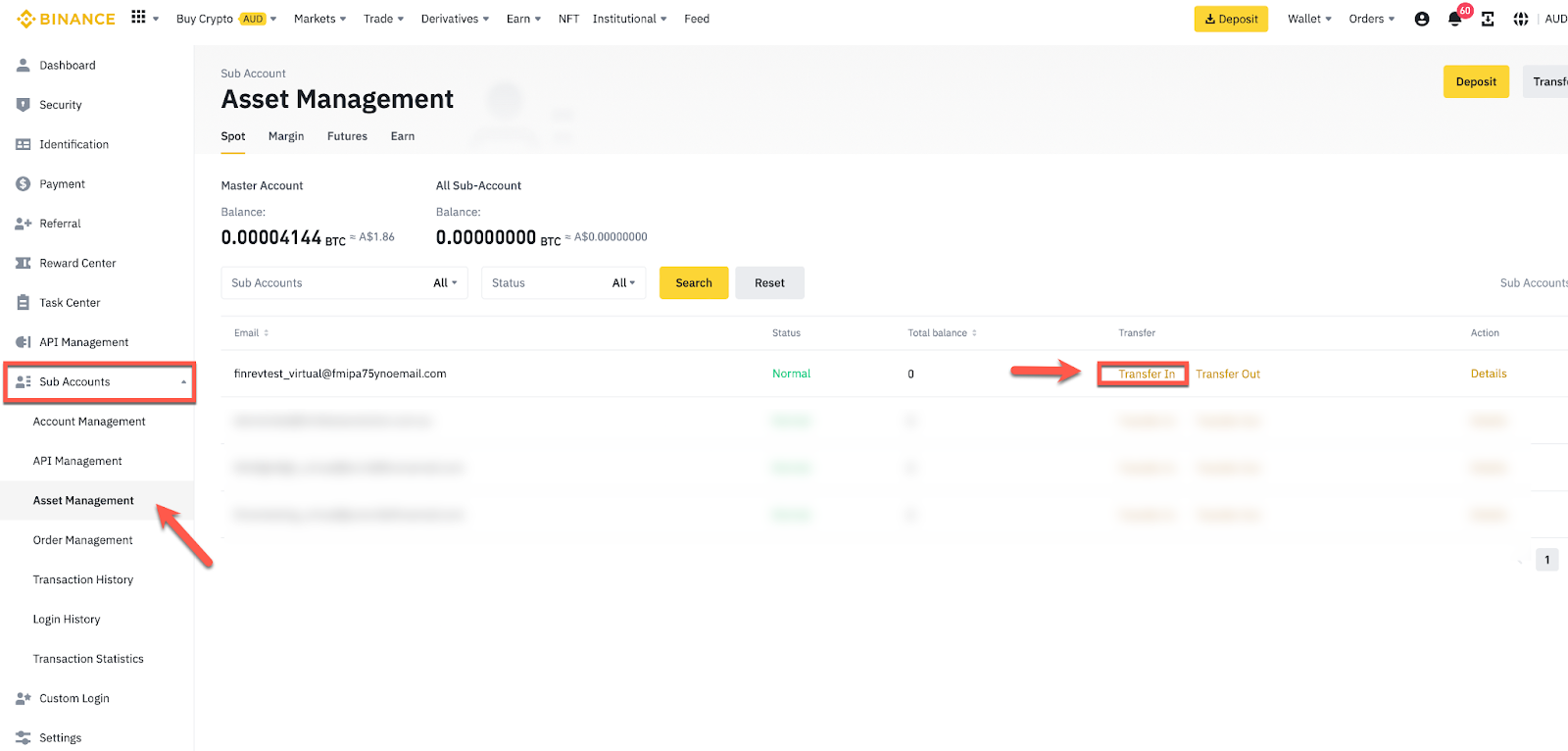Screen dimensions: 1568x751
Task: Switch to the Futures tab
Action: pos(347,136)
